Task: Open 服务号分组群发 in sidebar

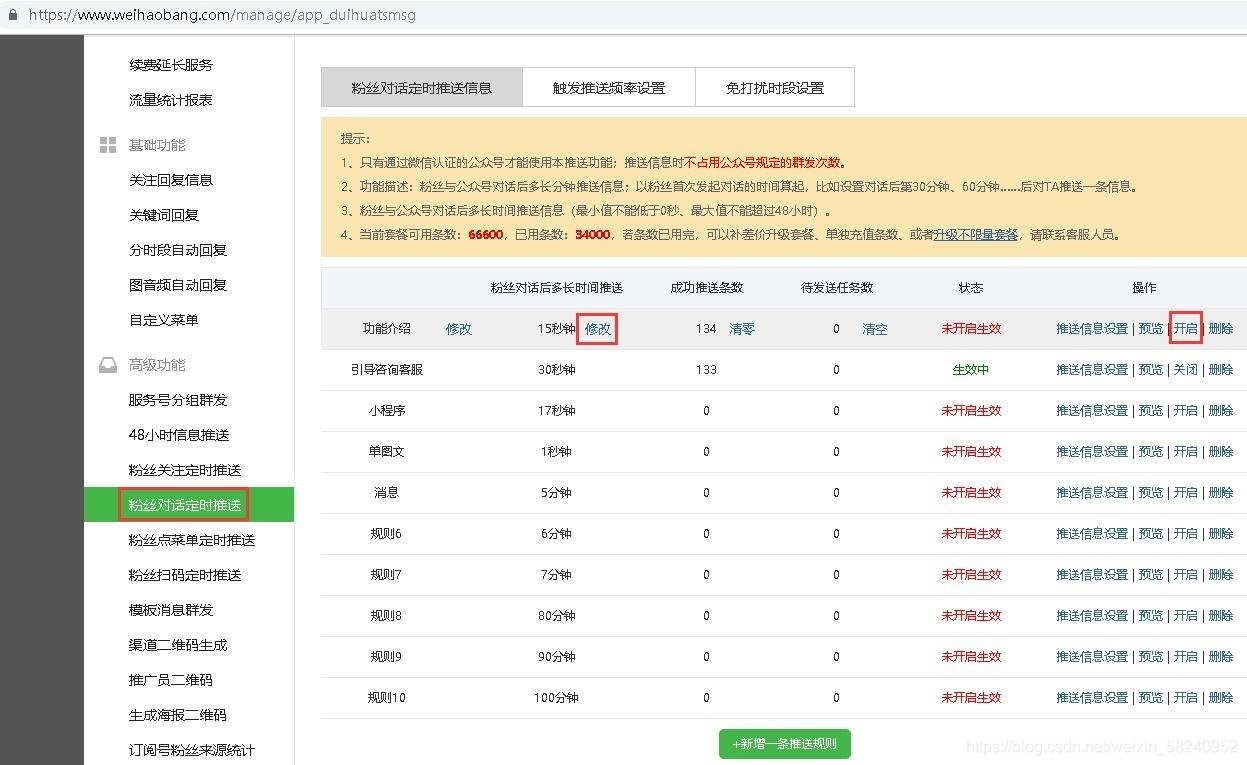Action: (178, 400)
